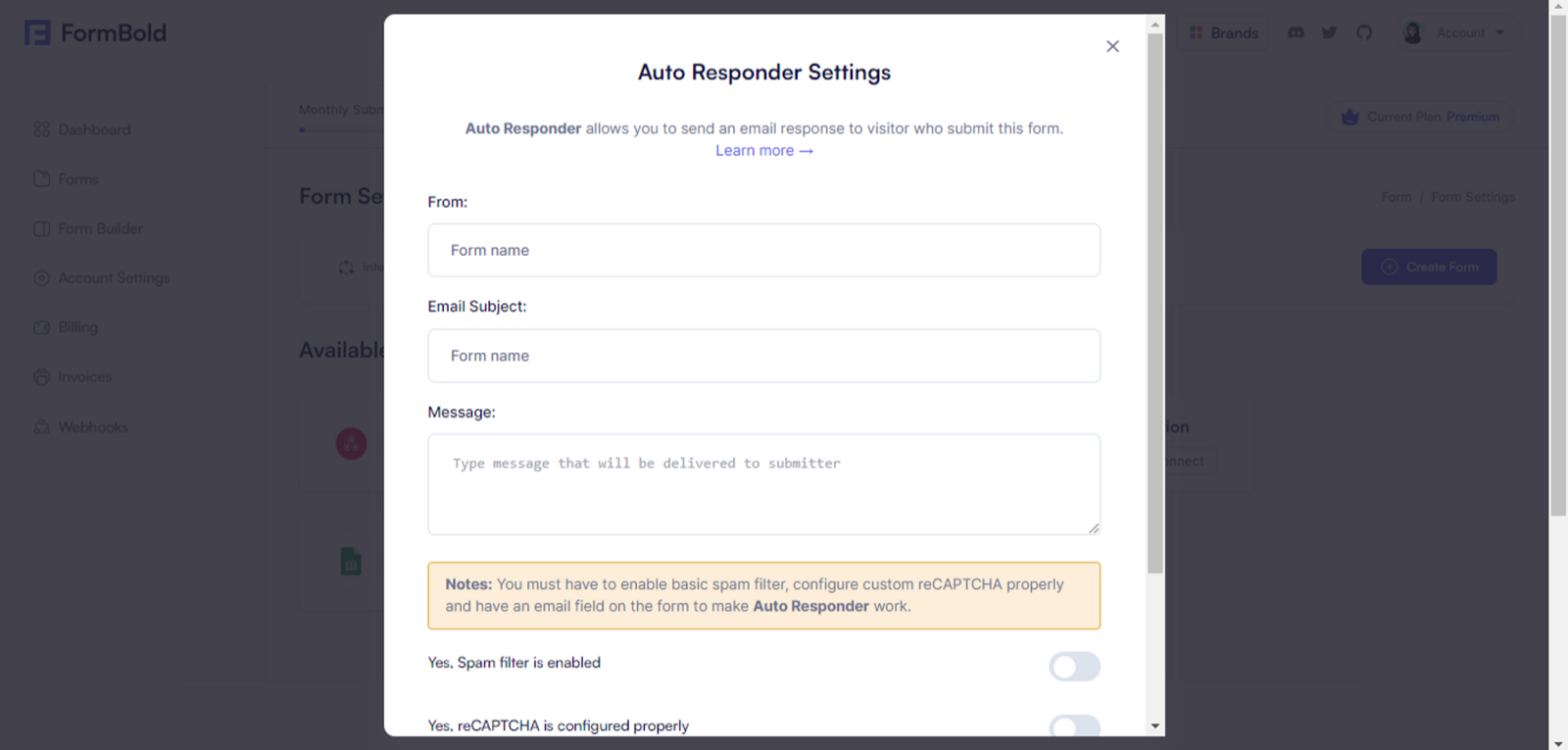The height and width of the screenshot is (750, 1568).
Task: Open the Twitter icon in header
Action: point(1329,32)
